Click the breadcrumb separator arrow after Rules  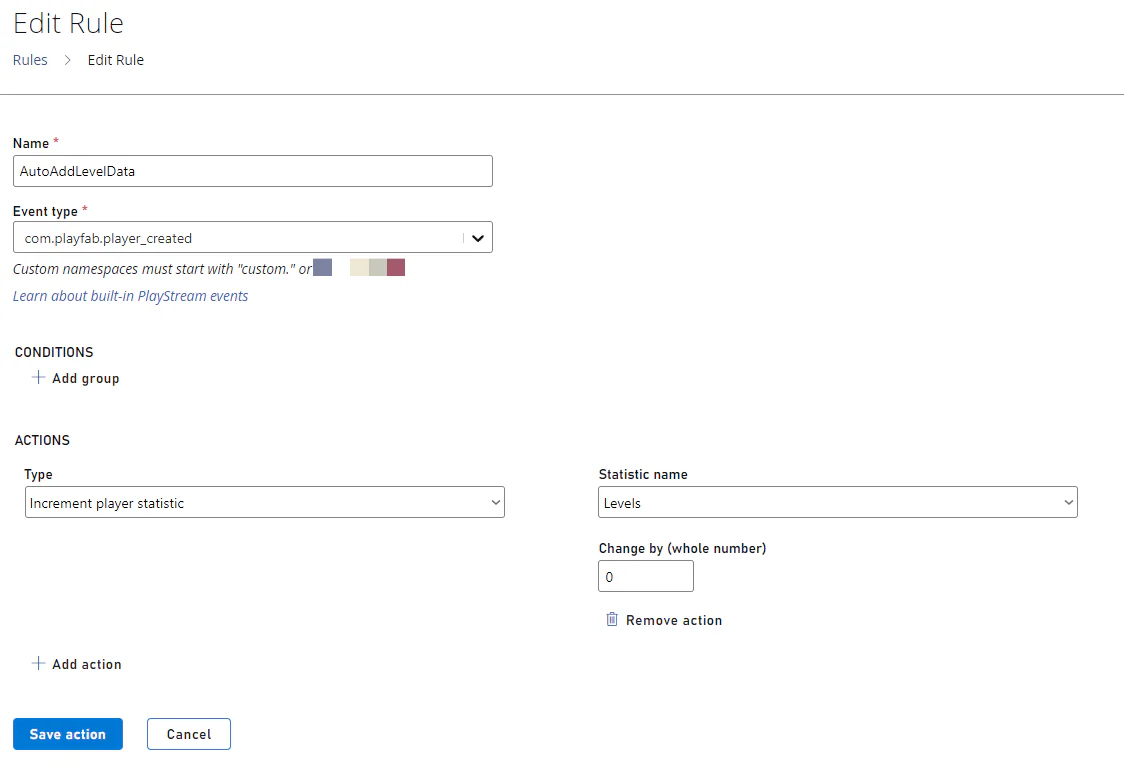pos(68,60)
